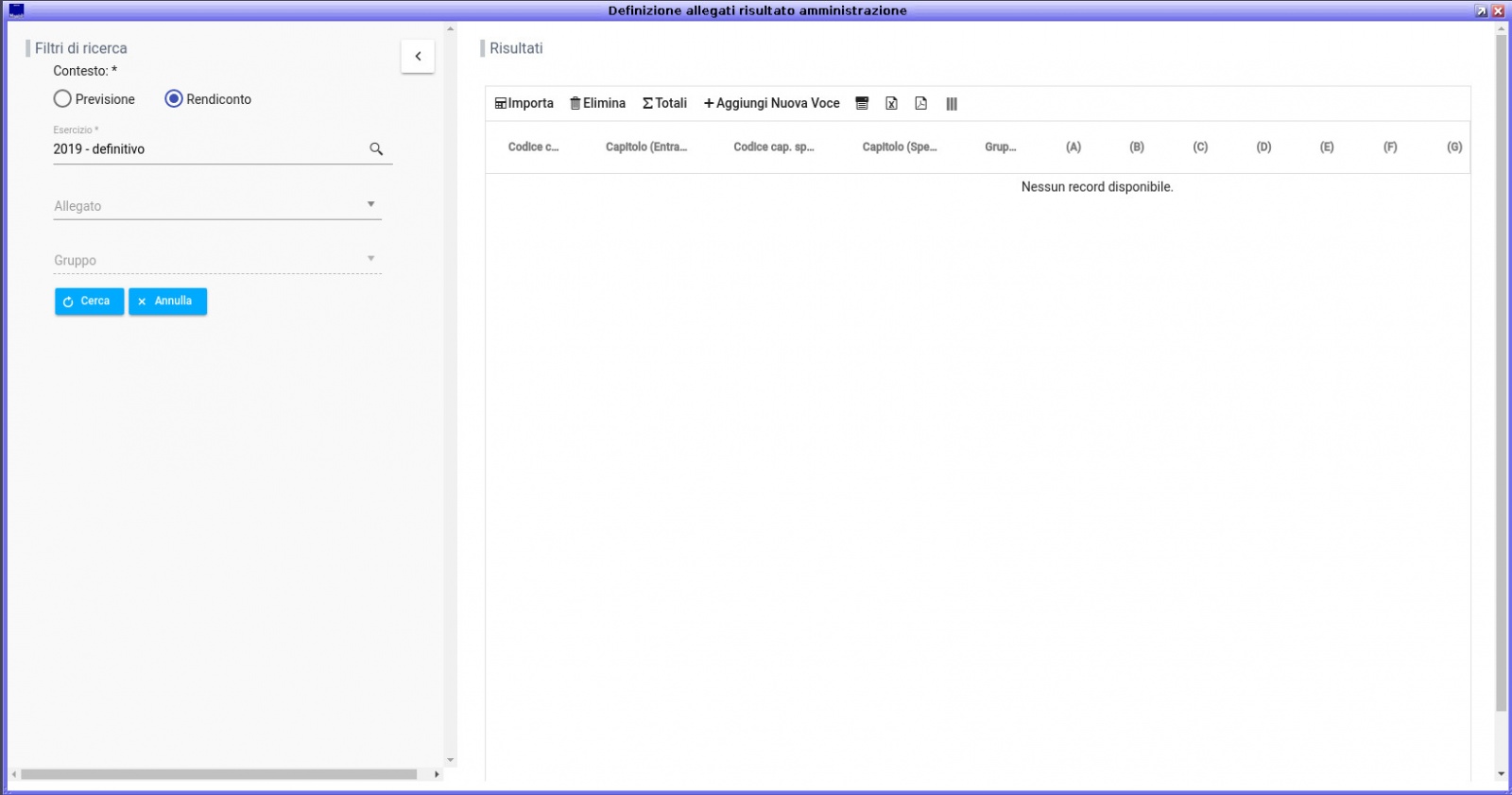Image resolution: width=1512 pixels, height=795 pixels.
Task: Click the list view icon in toolbar
Action: (x=862, y=104)
